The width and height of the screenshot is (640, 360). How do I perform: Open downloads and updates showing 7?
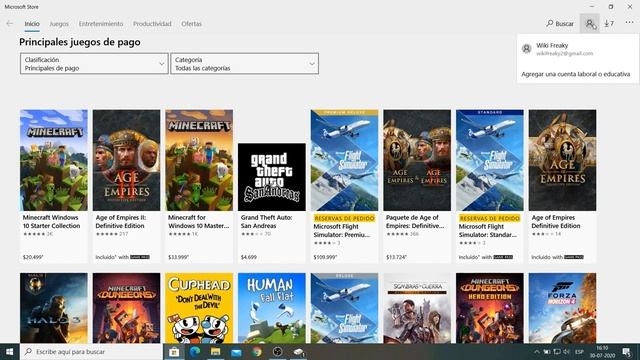pyautogui.click(x=609, y=24)
